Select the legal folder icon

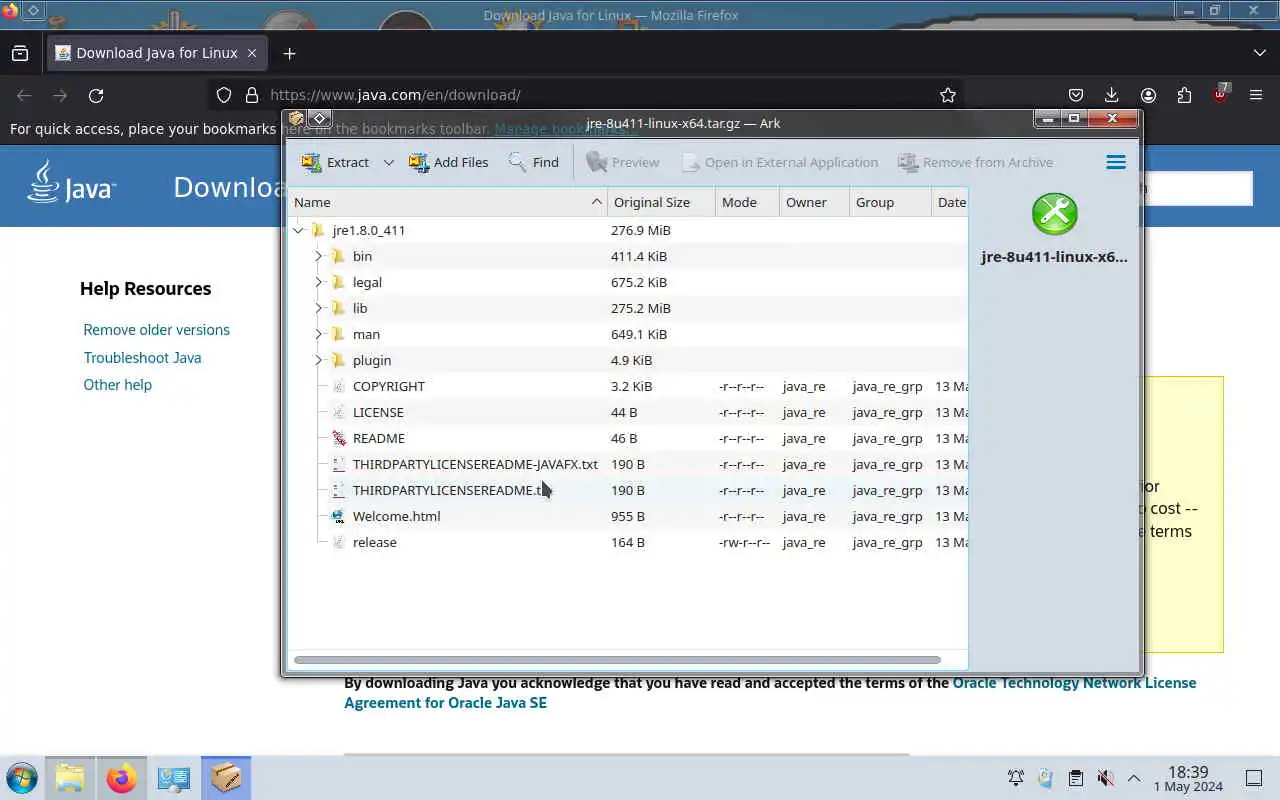pyautogui.click(x=338, y=282)
